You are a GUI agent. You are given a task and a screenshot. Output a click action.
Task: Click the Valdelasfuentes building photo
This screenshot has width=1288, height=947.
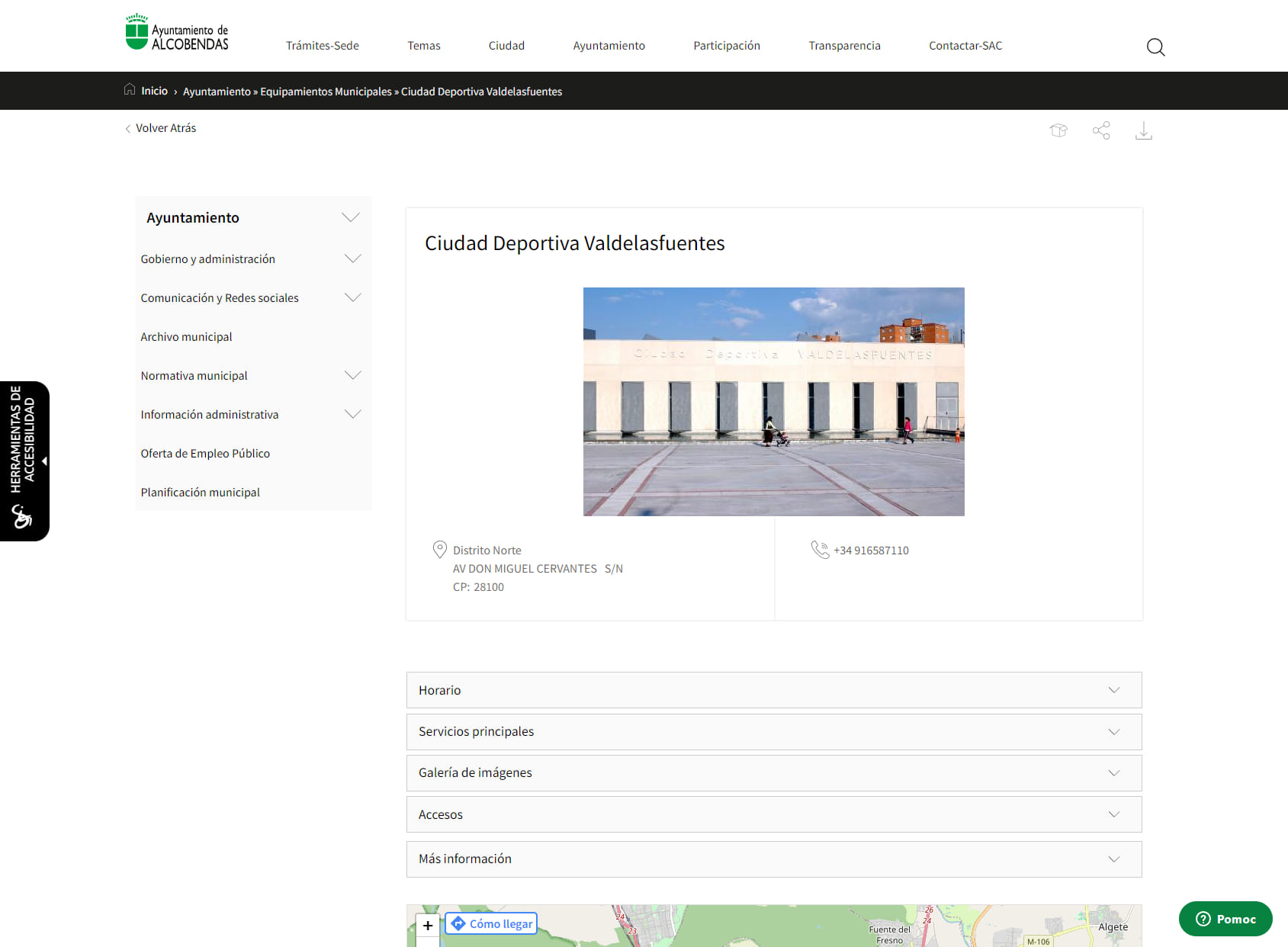pyautogui.click(x=774, y=402)
